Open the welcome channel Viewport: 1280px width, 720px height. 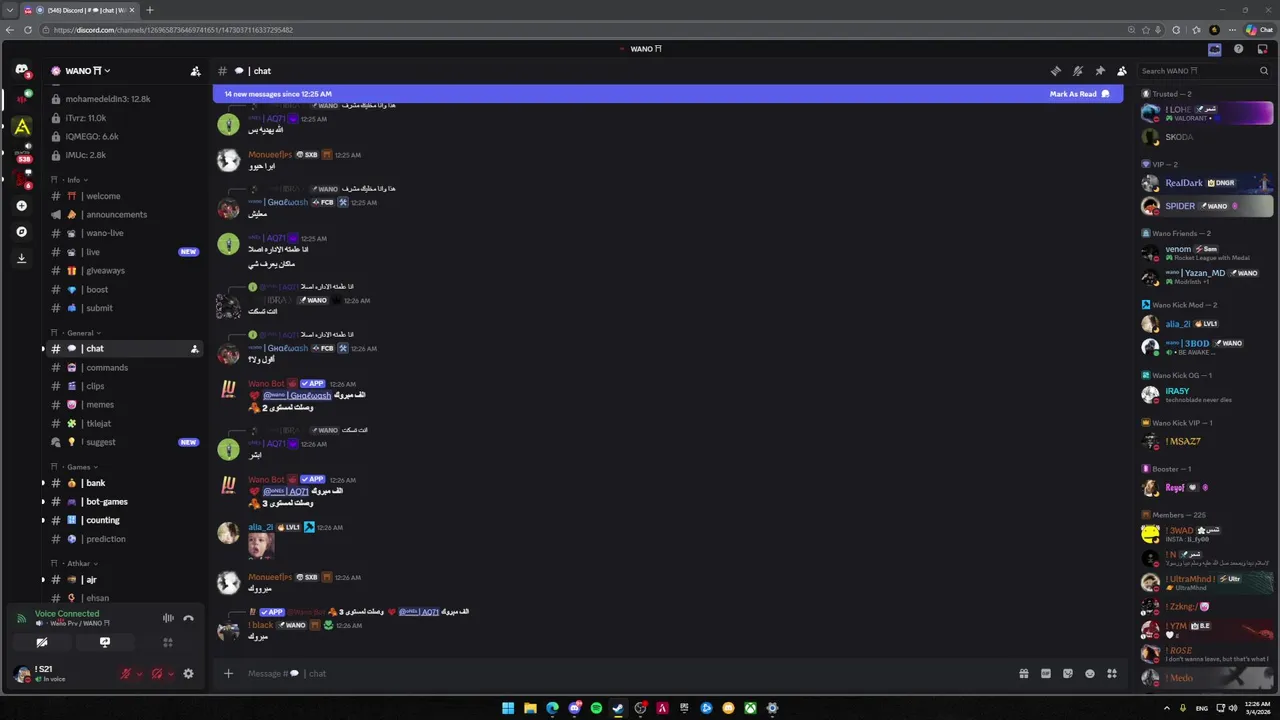coord(124,196)
